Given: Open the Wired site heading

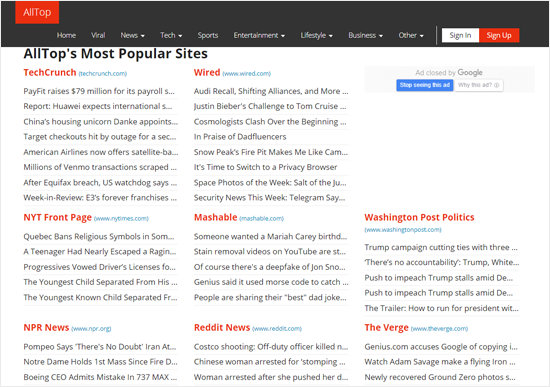Looking at the screenshot, I should click(207, 73).
